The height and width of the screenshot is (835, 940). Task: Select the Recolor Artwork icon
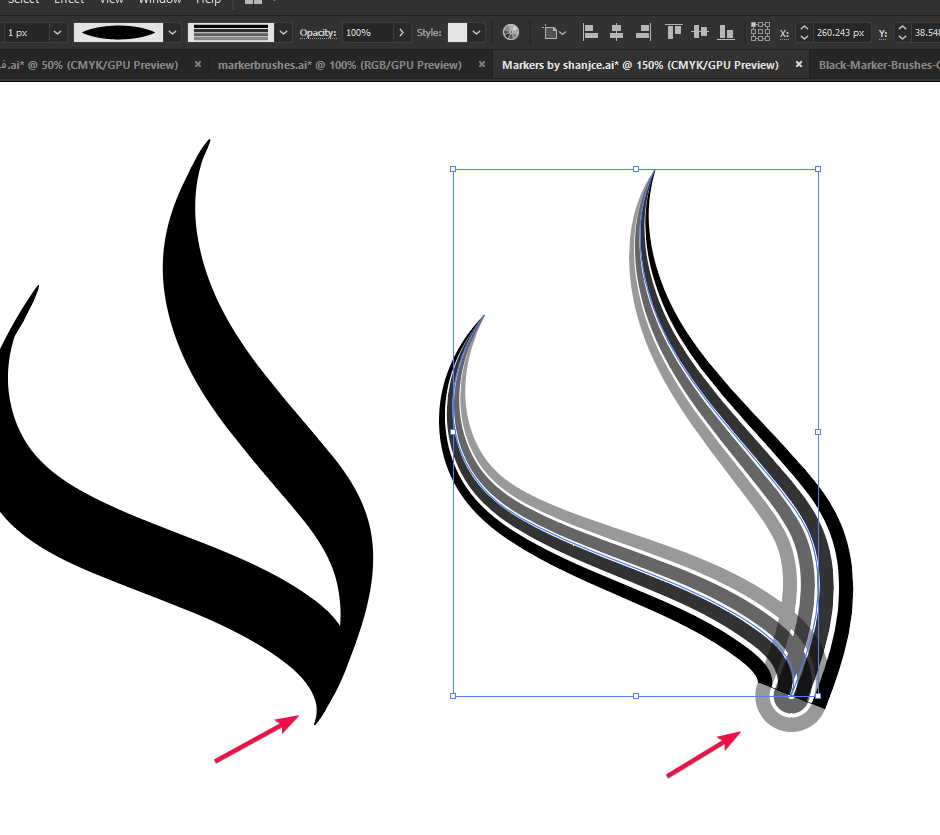(510, 32)
